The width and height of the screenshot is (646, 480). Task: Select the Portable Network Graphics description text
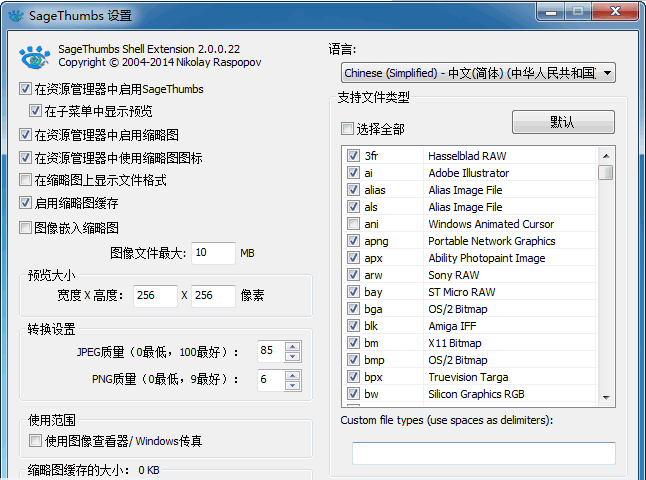tap(492, 241)
